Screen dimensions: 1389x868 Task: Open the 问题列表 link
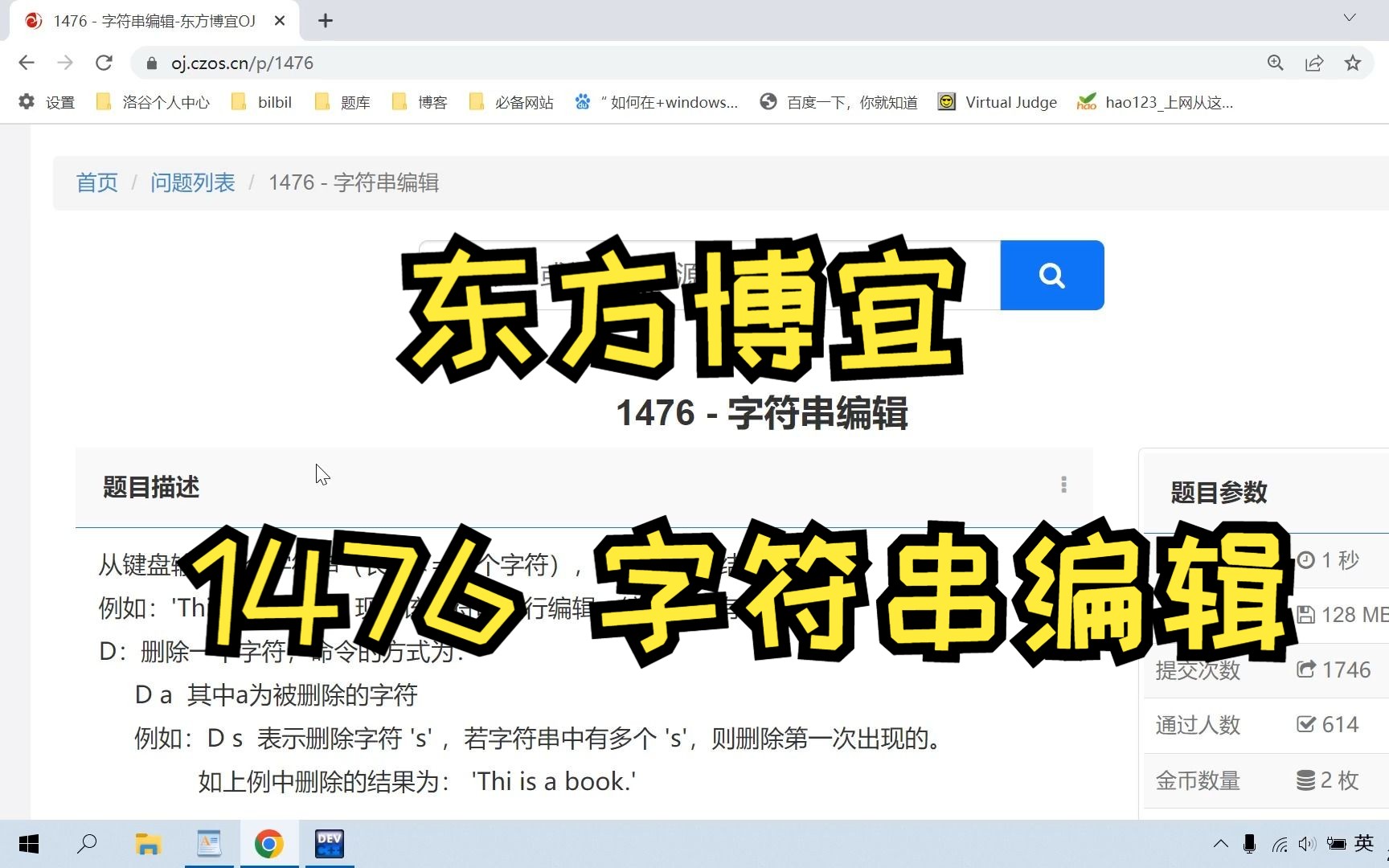(192, 182)
